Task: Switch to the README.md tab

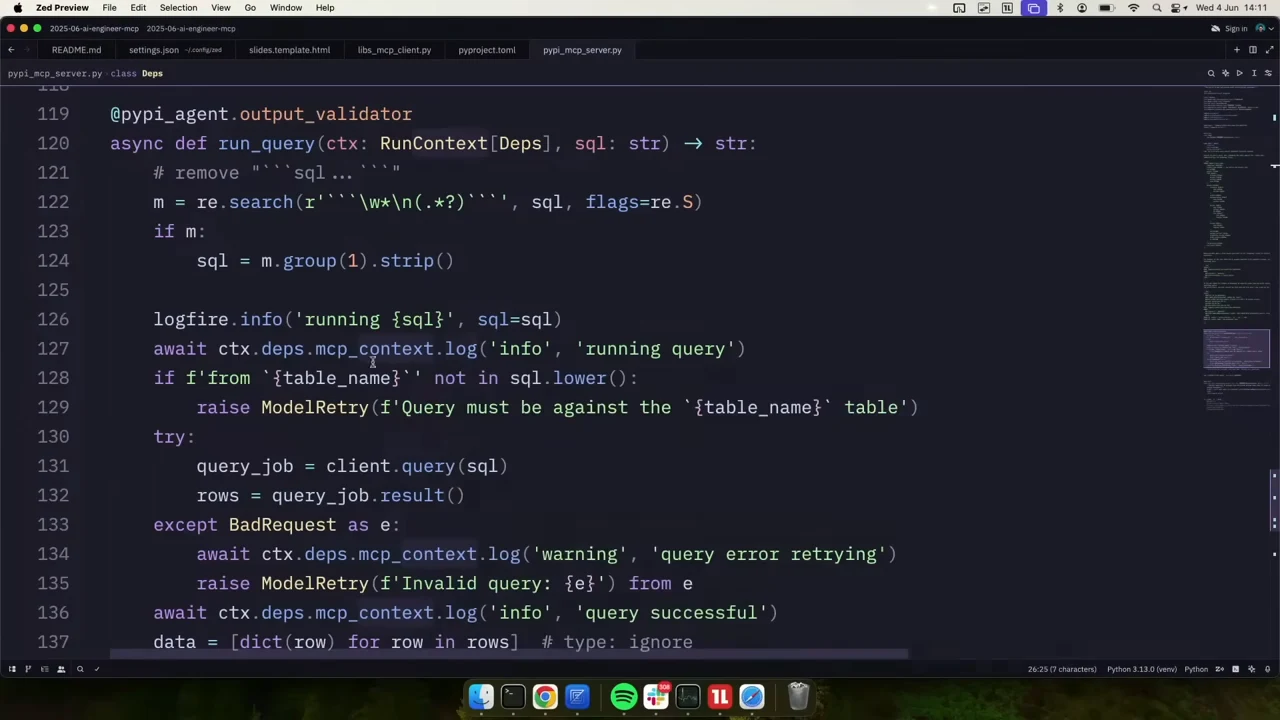Action: click(76, 50)
